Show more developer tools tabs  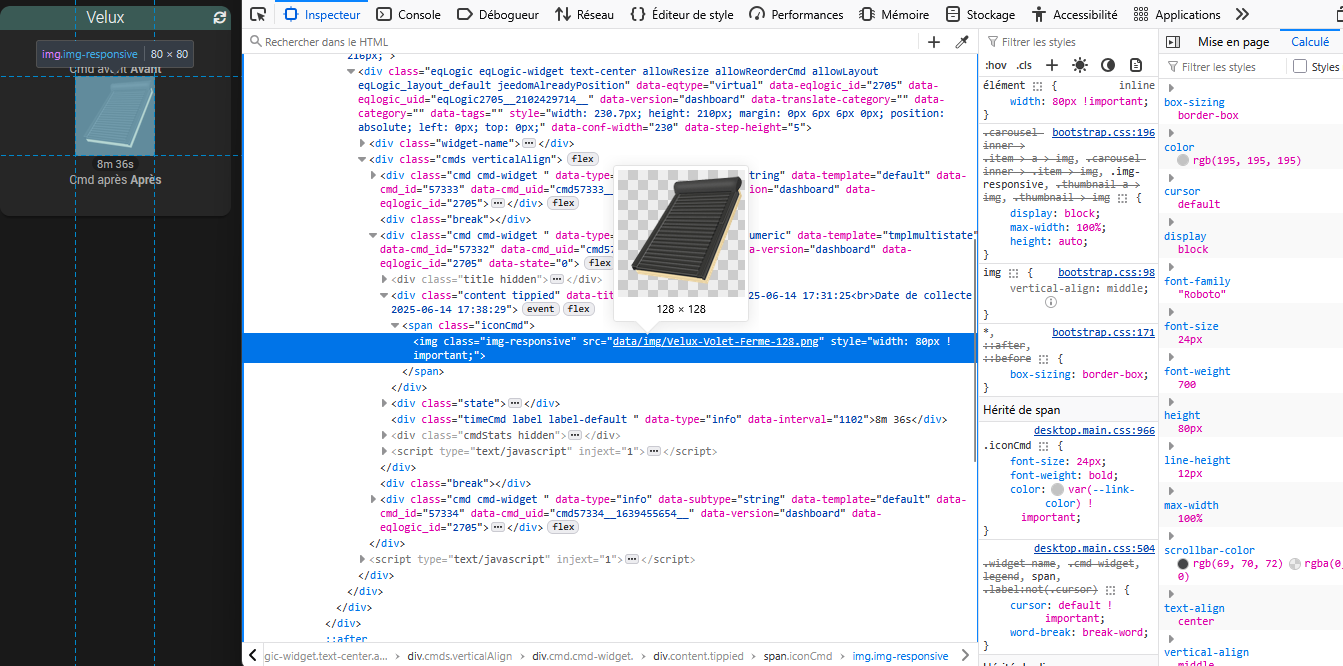[1243, 14]
